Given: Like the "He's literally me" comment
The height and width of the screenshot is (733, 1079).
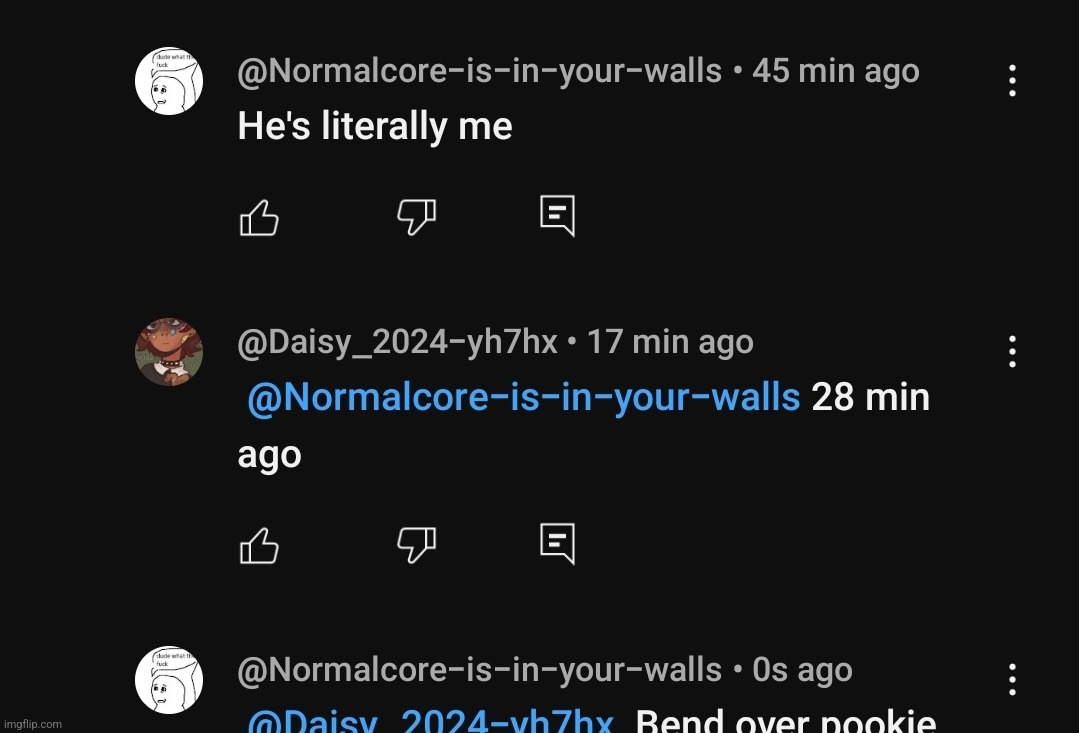Looking at the screenshot, I should tap(259, 217).
